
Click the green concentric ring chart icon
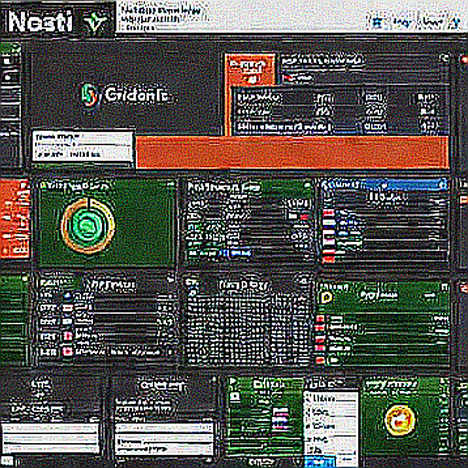(88, 226)
